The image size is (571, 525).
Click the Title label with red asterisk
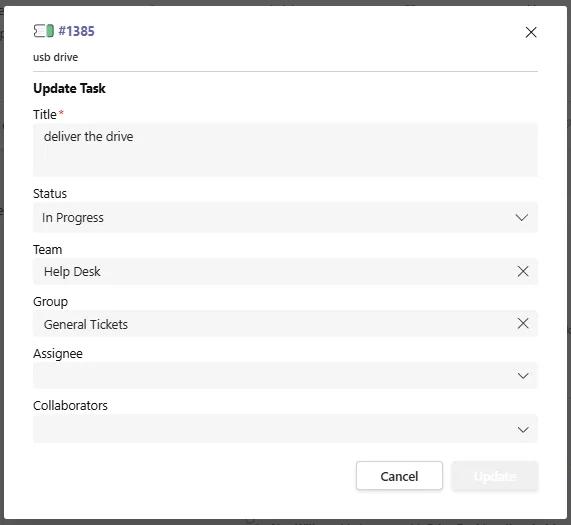(48, 114)
